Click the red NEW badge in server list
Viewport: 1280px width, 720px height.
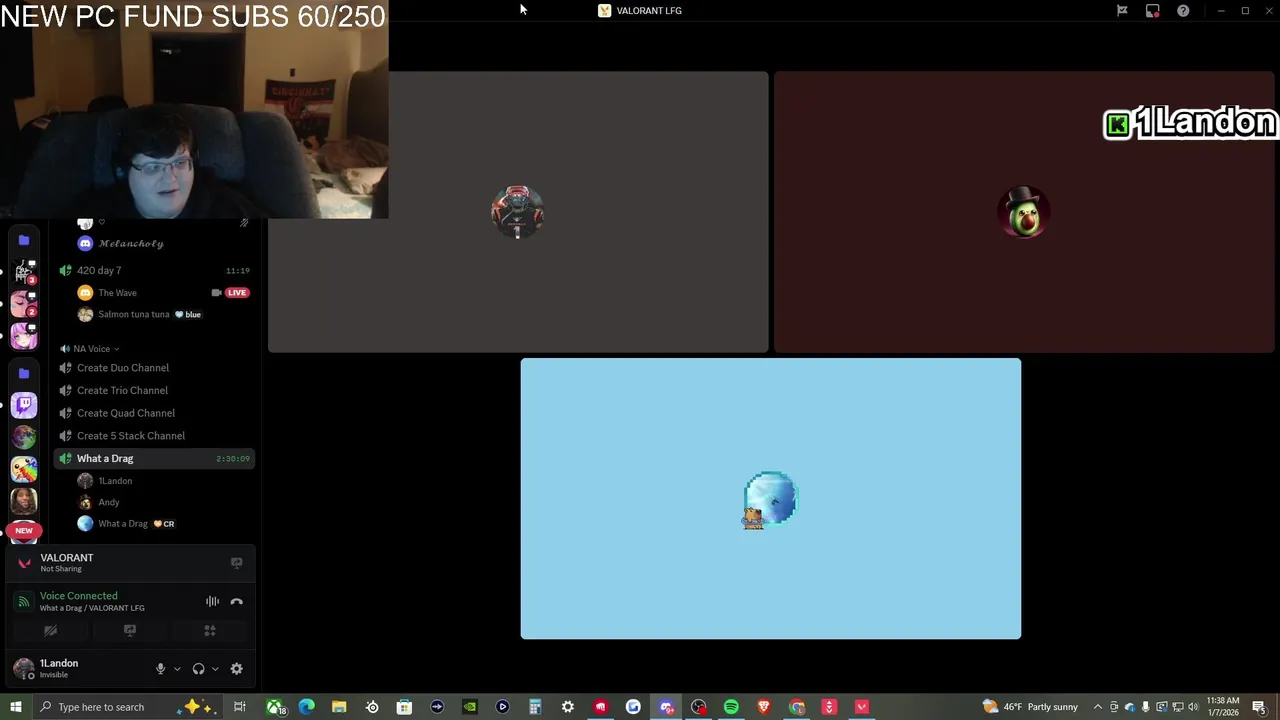tap(24, 531)
